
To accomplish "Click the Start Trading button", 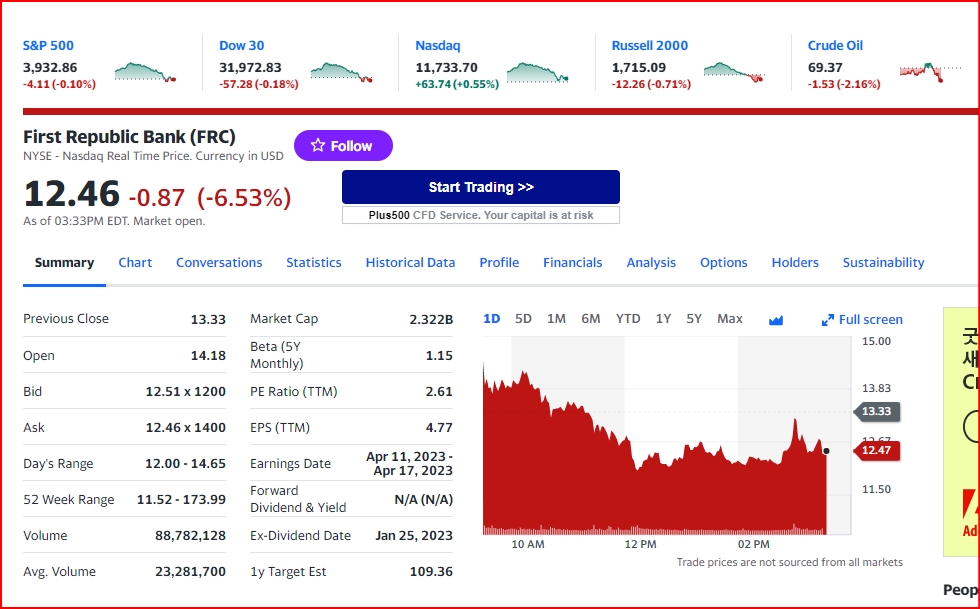I will click(x=481, y=187).
